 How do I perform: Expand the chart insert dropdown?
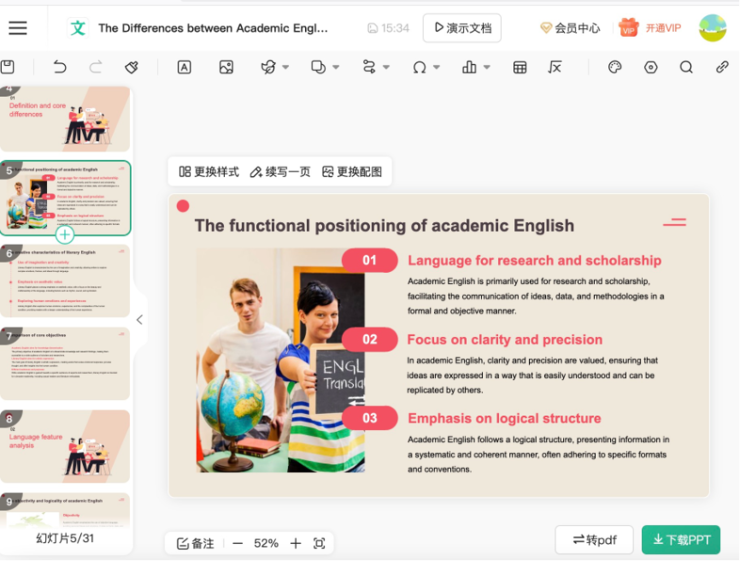coord(486,68)
